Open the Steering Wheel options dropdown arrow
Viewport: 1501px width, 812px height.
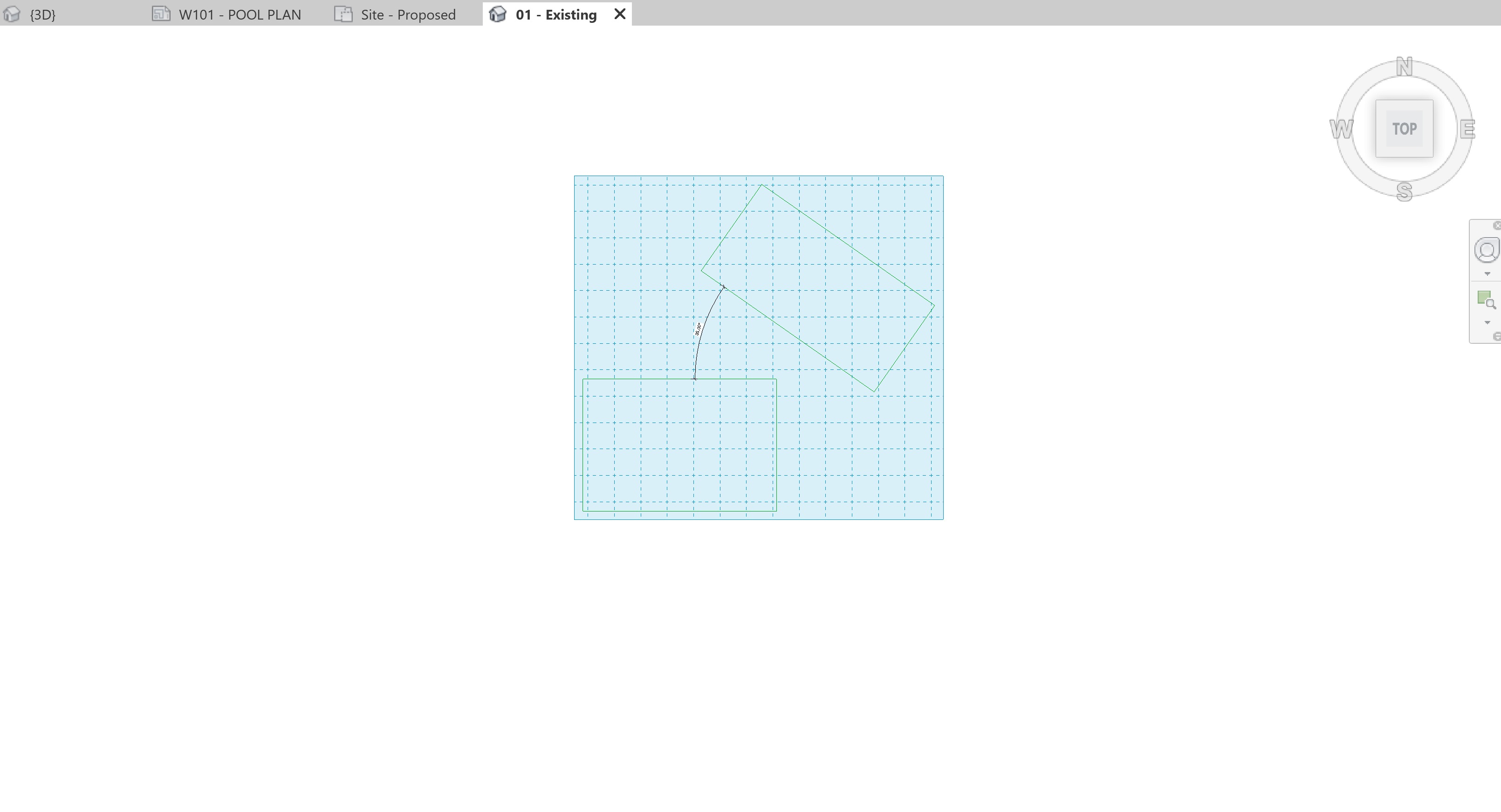(x=1487, y=273)
